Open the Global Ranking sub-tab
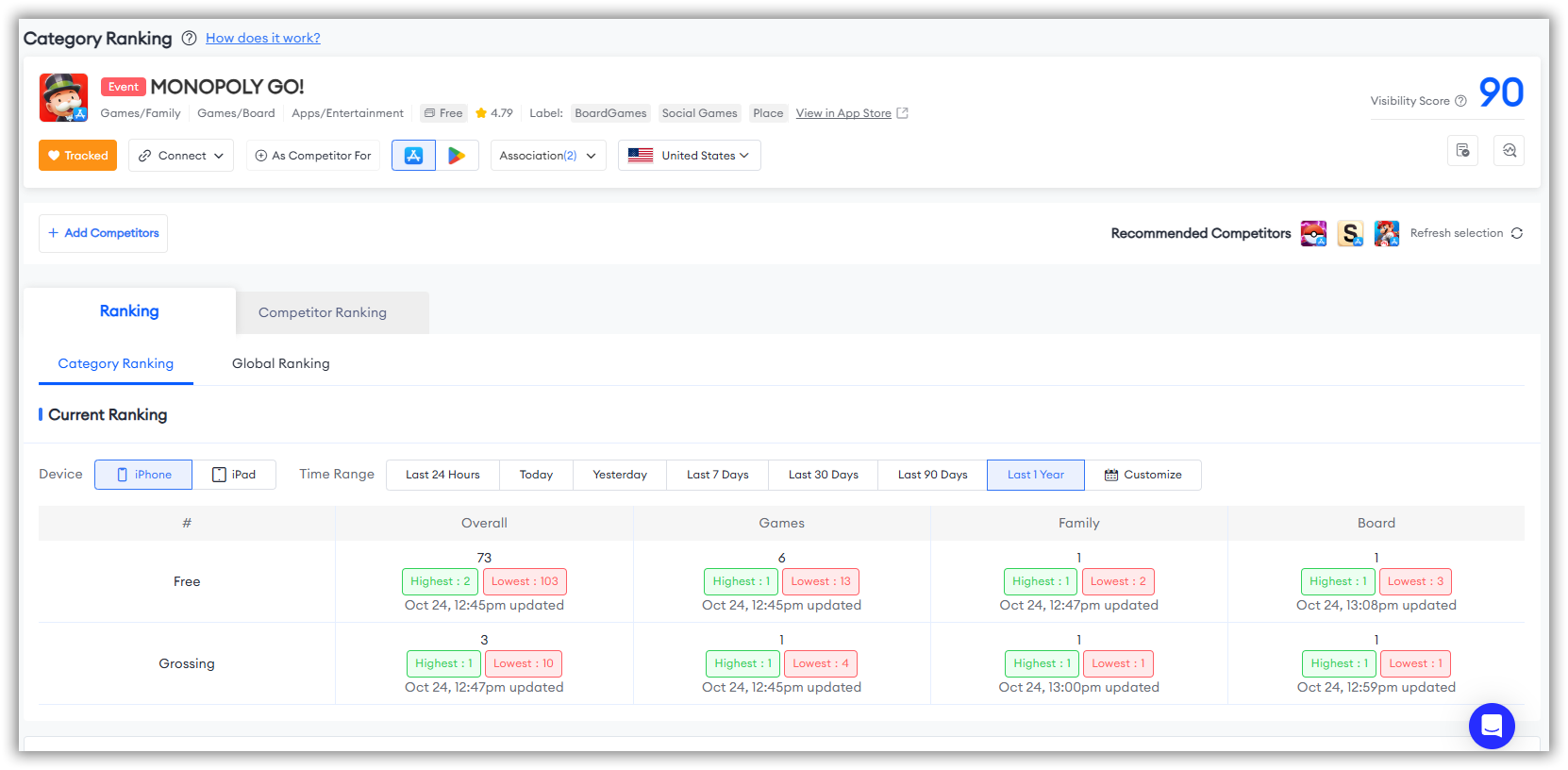Viewport: 1568px width, 770px height. tap(281, 363)
